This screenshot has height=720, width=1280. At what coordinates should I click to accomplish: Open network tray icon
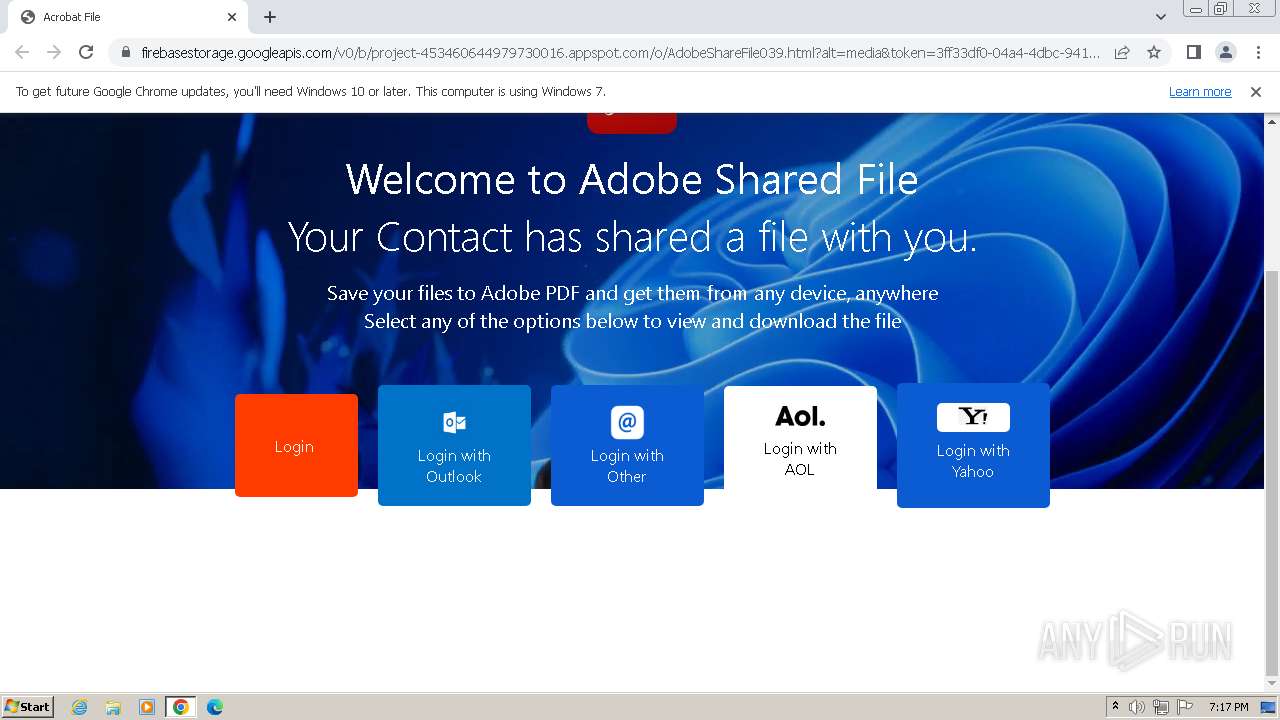pyautogui.click(x=1161, y=707)
